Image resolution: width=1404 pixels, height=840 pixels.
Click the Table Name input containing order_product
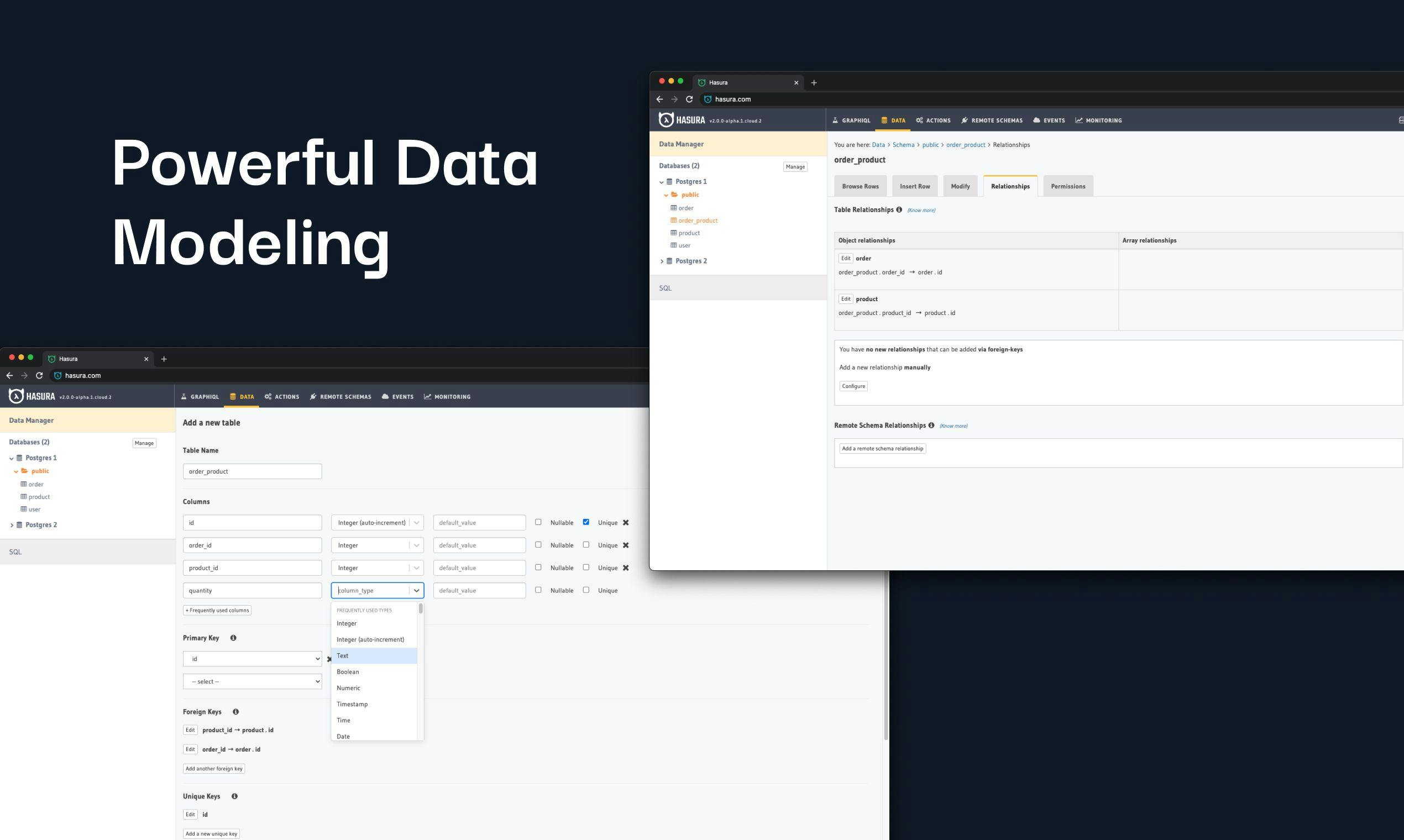pyautogui.click(x=253, y=471)
